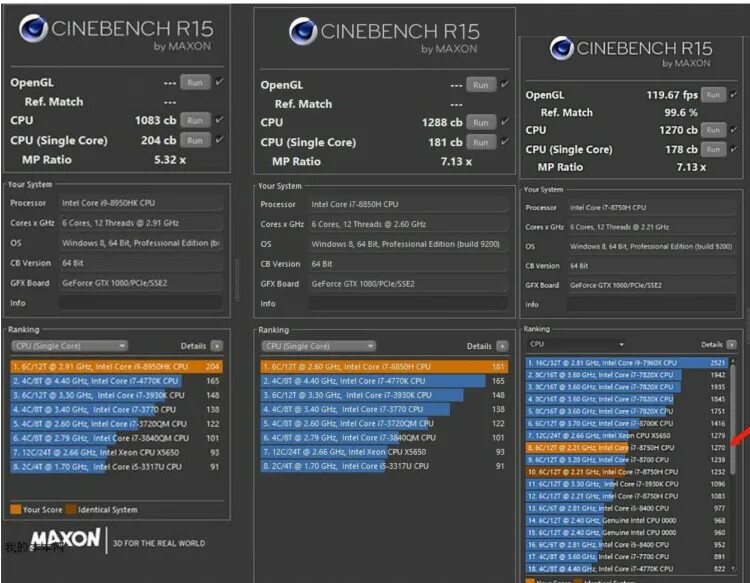Run Single Core test scoring 181 cb

(481, 143)
